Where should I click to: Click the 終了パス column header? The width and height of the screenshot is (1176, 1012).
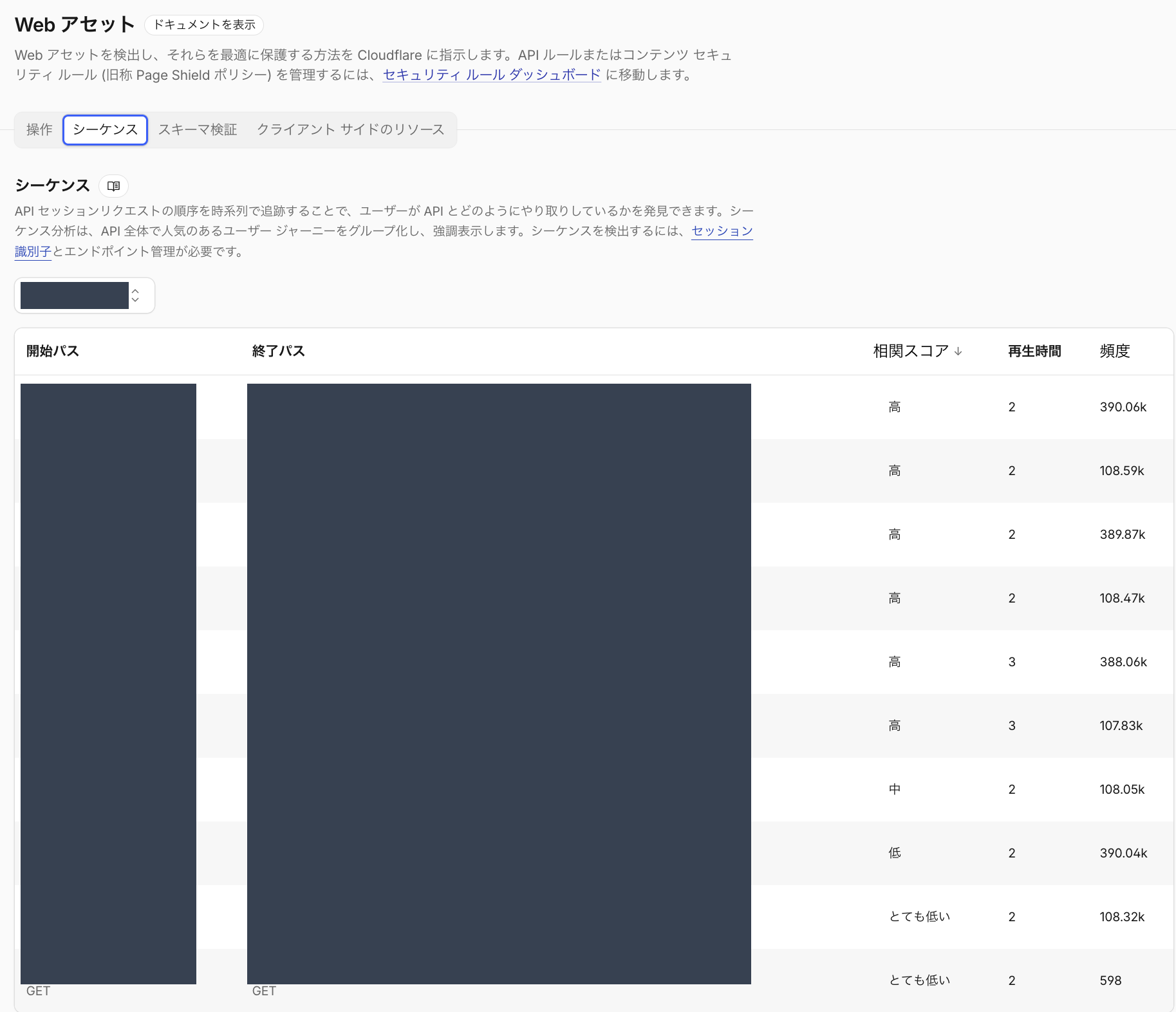pos(279,351)
